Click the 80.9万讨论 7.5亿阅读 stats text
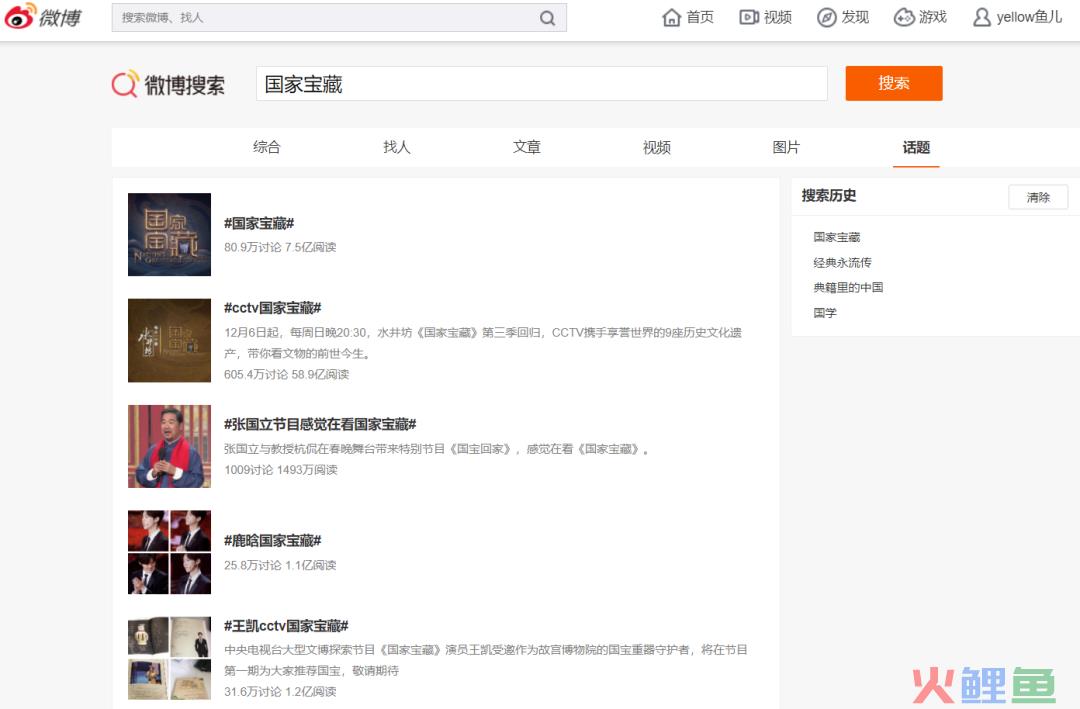The height and width of the screenshot is (709, 1080). pyautogui.click(x=280, y=247)
